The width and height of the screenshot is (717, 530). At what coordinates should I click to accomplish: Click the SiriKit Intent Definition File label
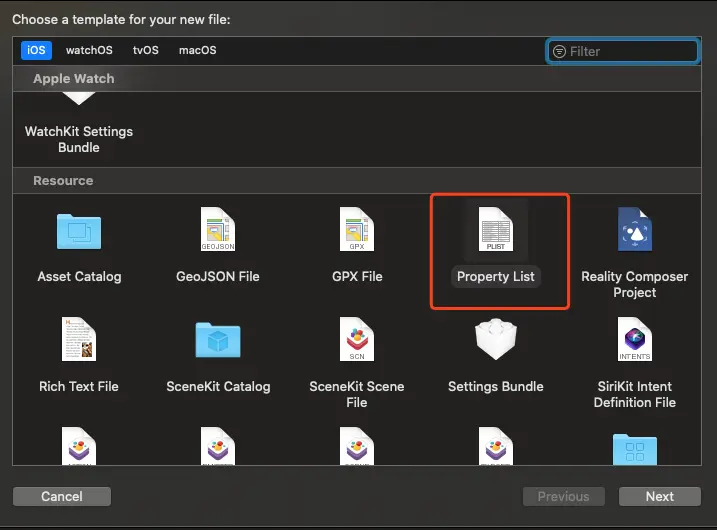(635, 394)
